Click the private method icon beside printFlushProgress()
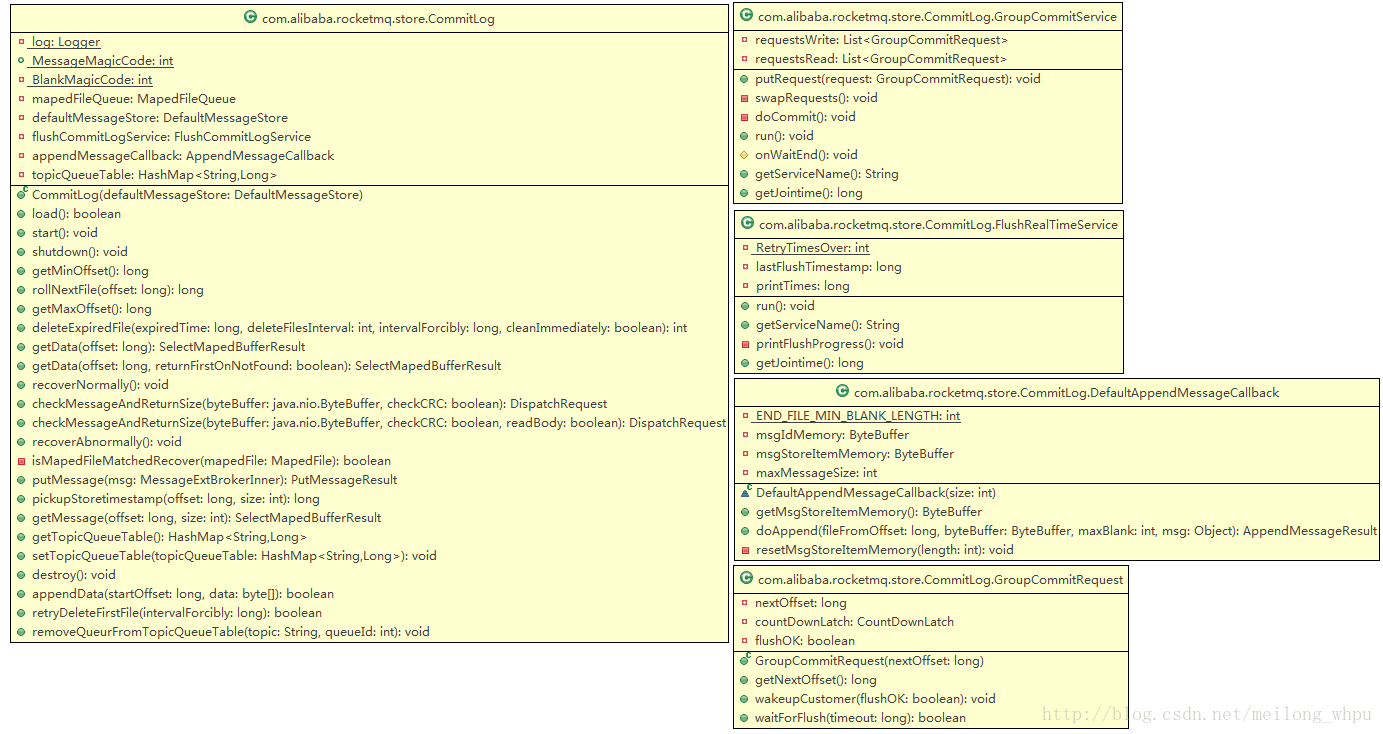The width and height of the screenshot is (1383, 734). [x=744, y=344]
